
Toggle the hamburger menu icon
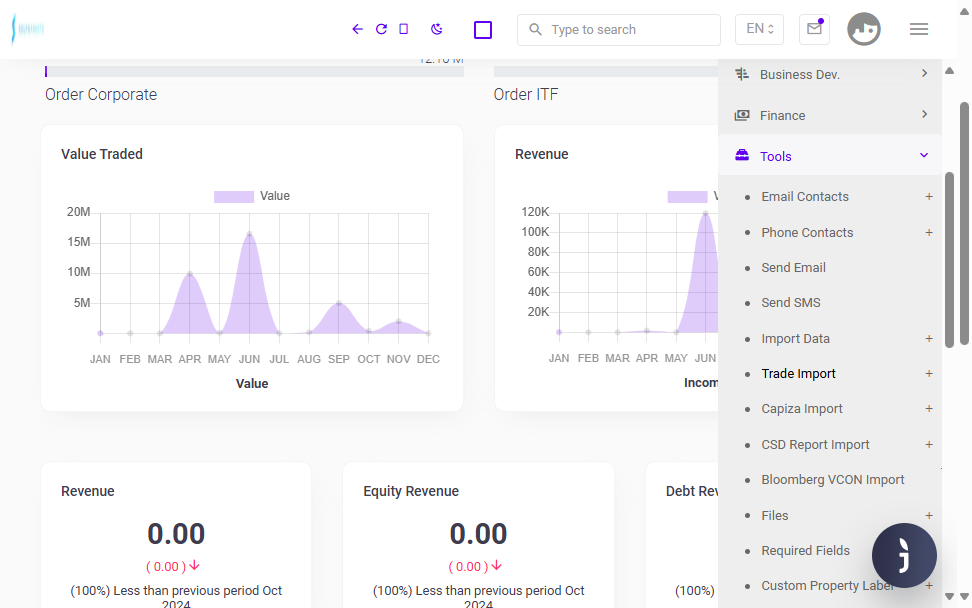click(919, 29)
